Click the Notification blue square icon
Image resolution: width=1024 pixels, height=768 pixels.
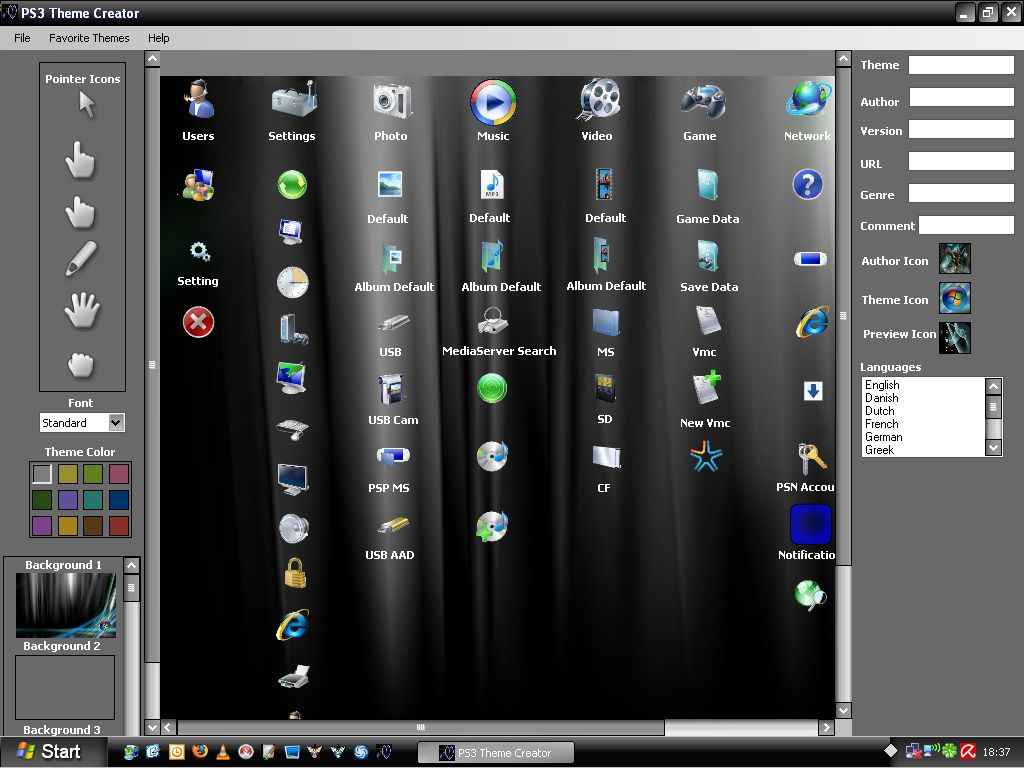coord(808,523)
